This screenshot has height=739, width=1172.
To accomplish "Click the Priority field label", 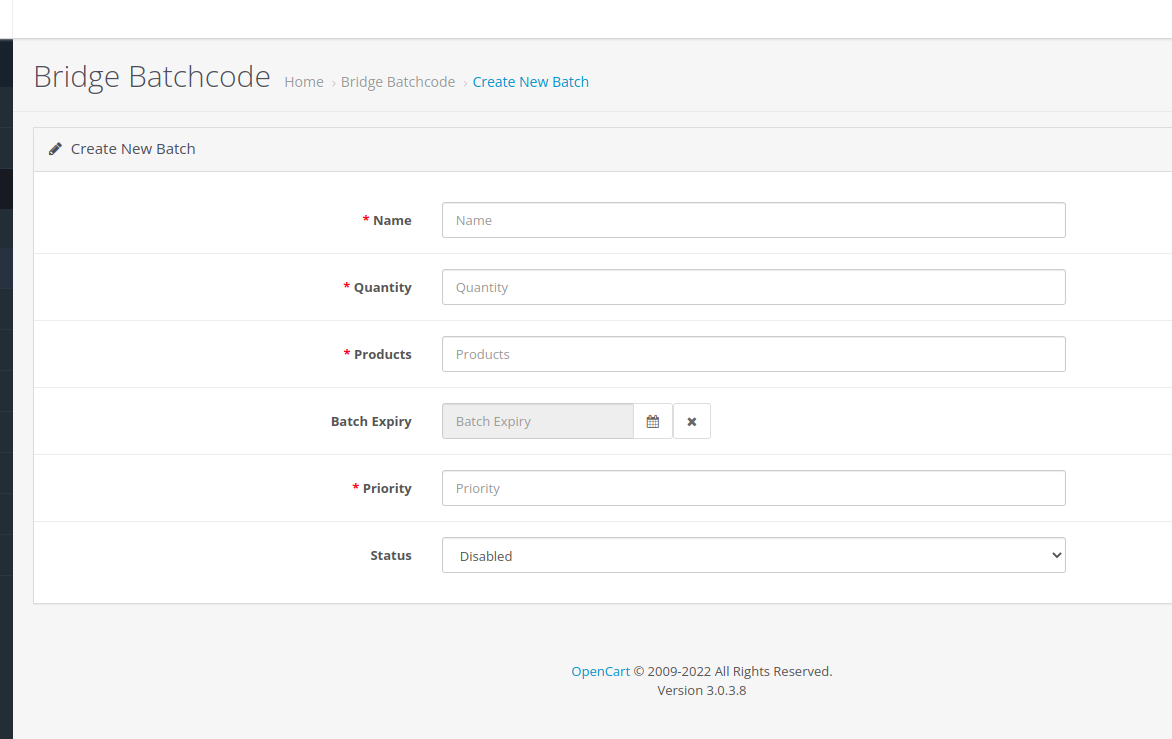I will point(387,488).
